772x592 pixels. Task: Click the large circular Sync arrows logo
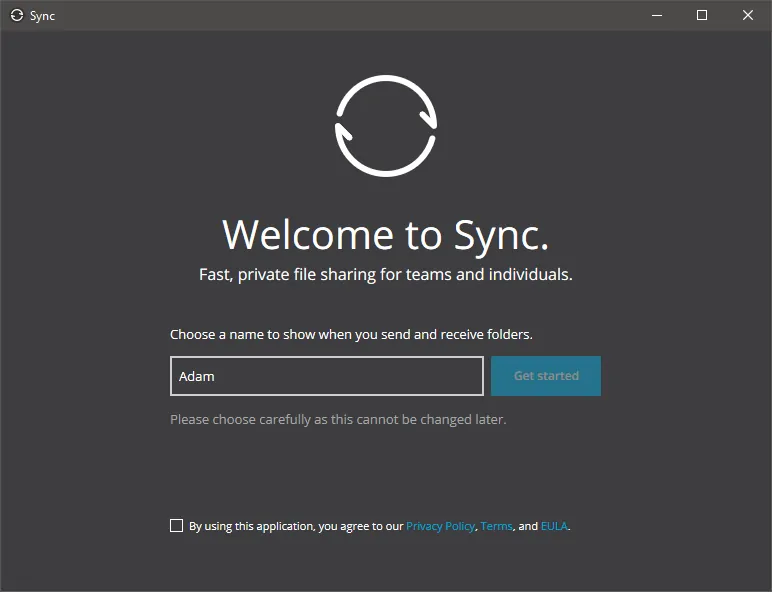[386, 126]
